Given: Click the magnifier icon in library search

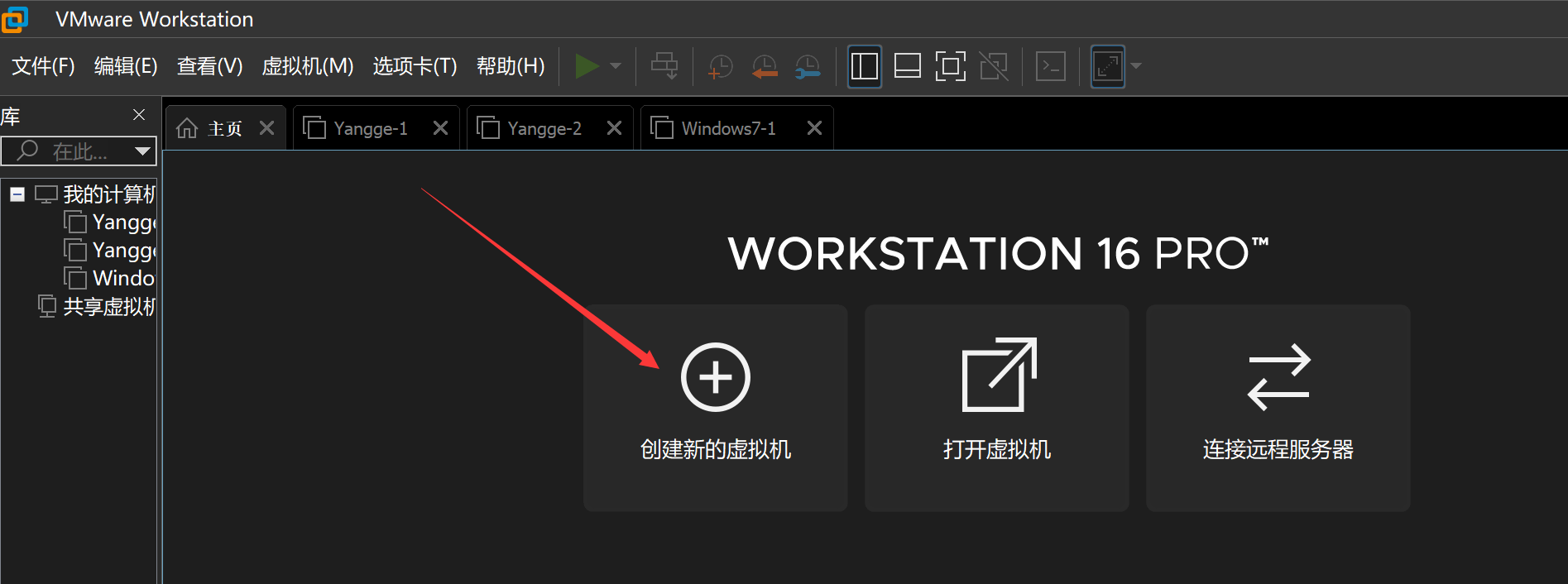Looking at the screenshot, I should click(x=27, y=151).
